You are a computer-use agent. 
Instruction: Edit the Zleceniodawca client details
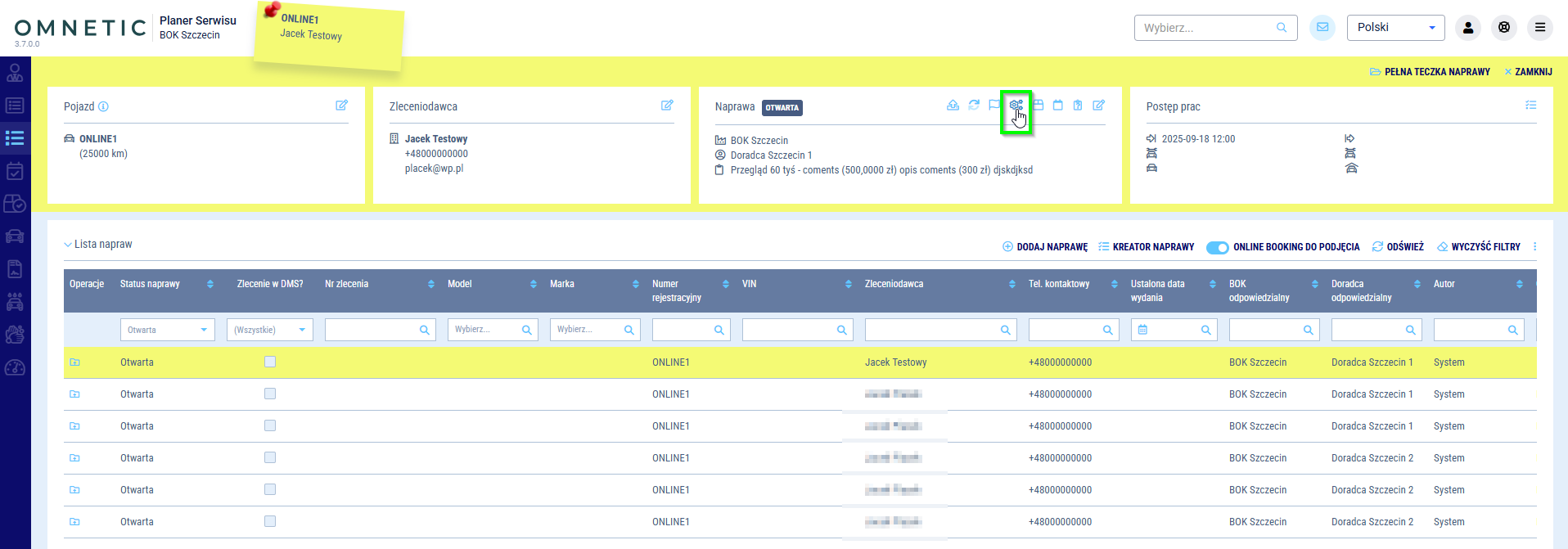(667, 106)
